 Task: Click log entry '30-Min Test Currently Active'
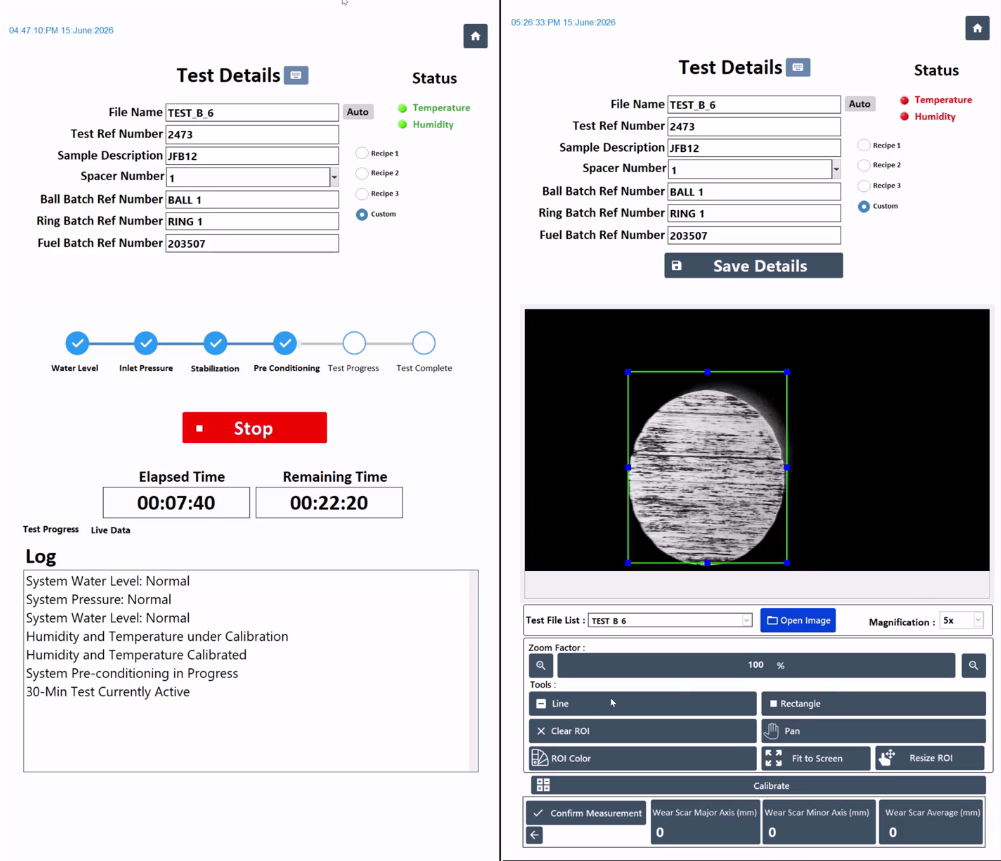(x=108, y=692)
